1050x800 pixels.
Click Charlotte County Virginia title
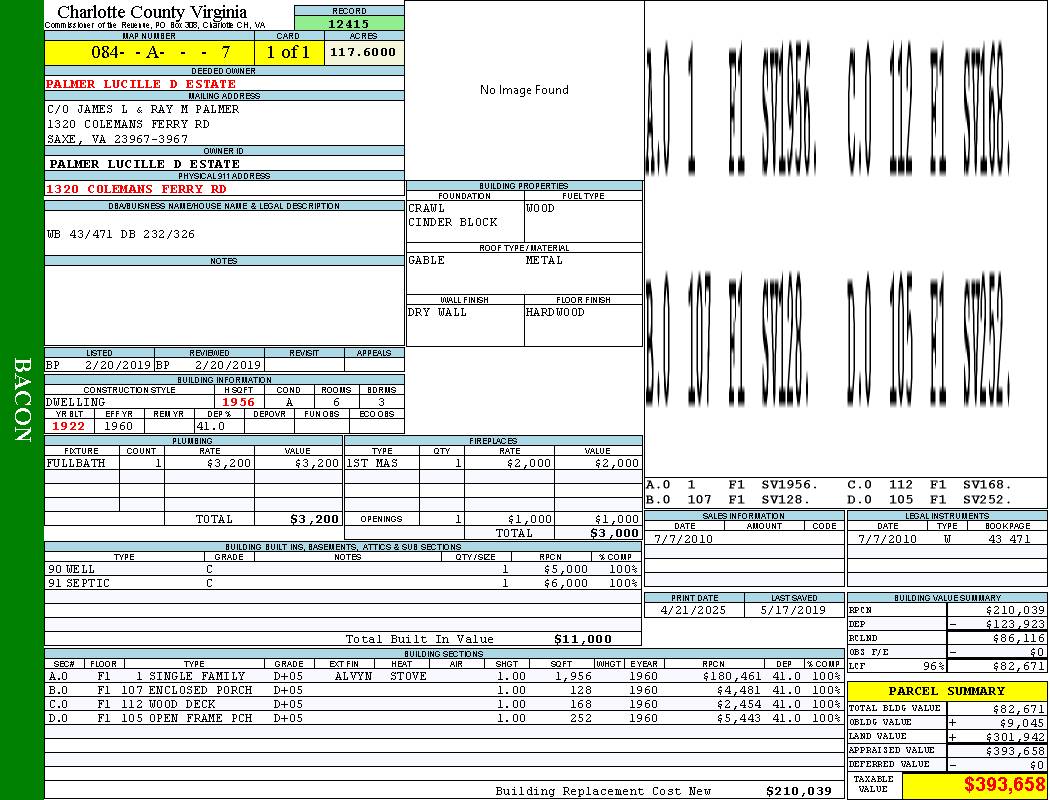(x=152, y=12)
